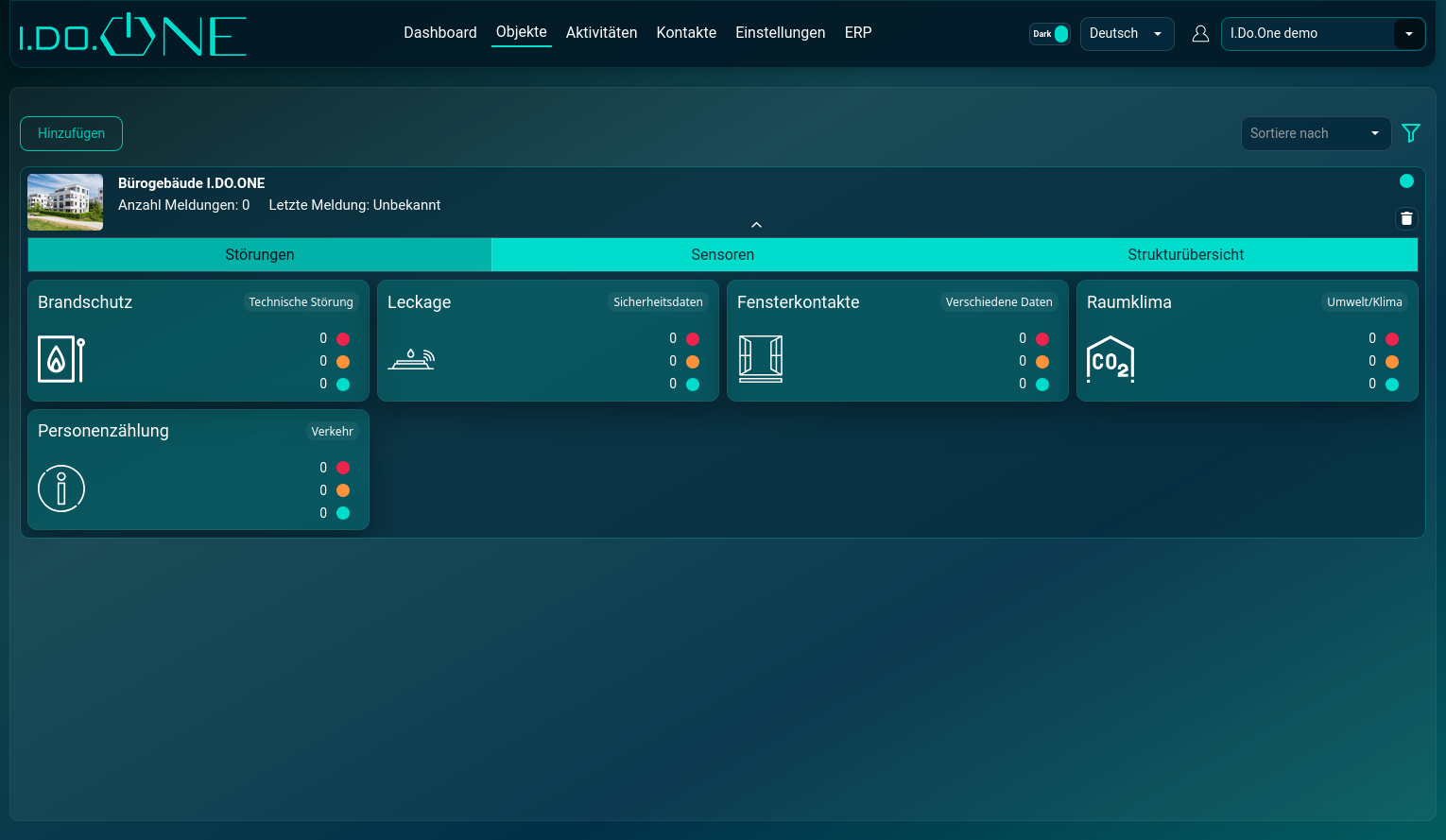Screen dimensions: 1446x840
Task: Click the user profile icon
Action: [x=1200, y=34]
